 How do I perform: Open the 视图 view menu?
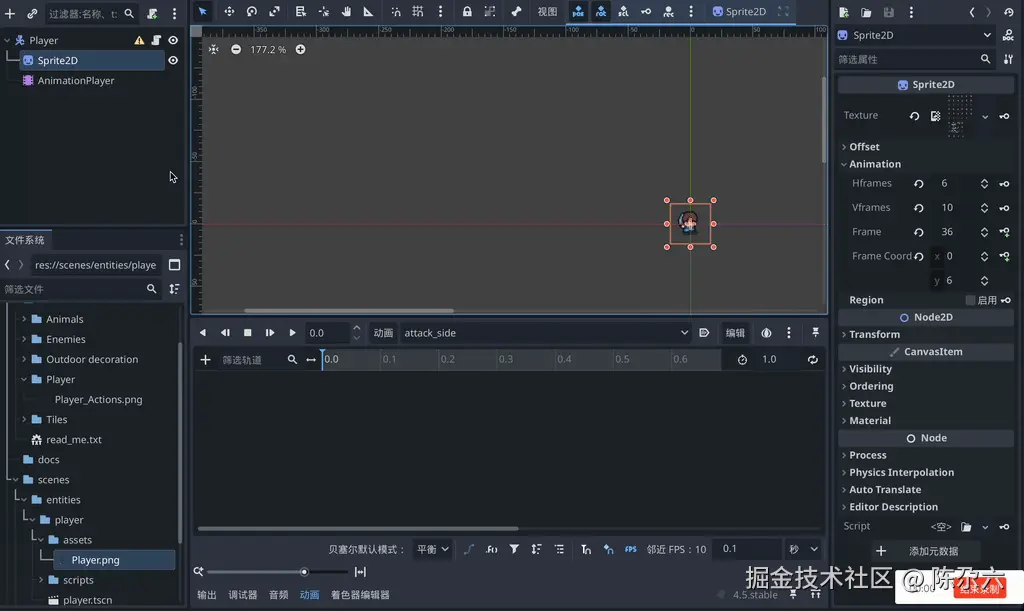[547, 12]
